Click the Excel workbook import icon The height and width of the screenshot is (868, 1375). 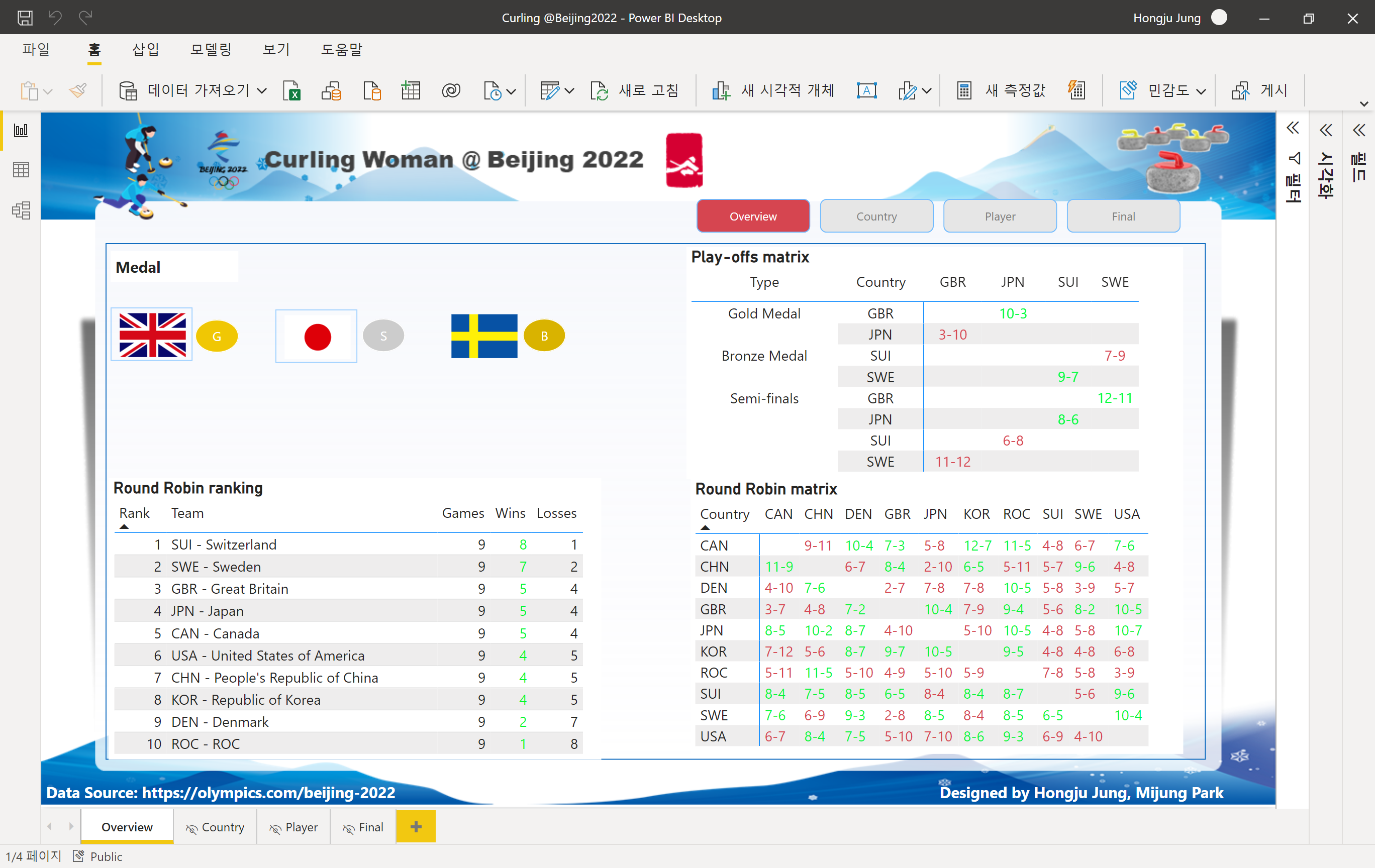point(292,91)
